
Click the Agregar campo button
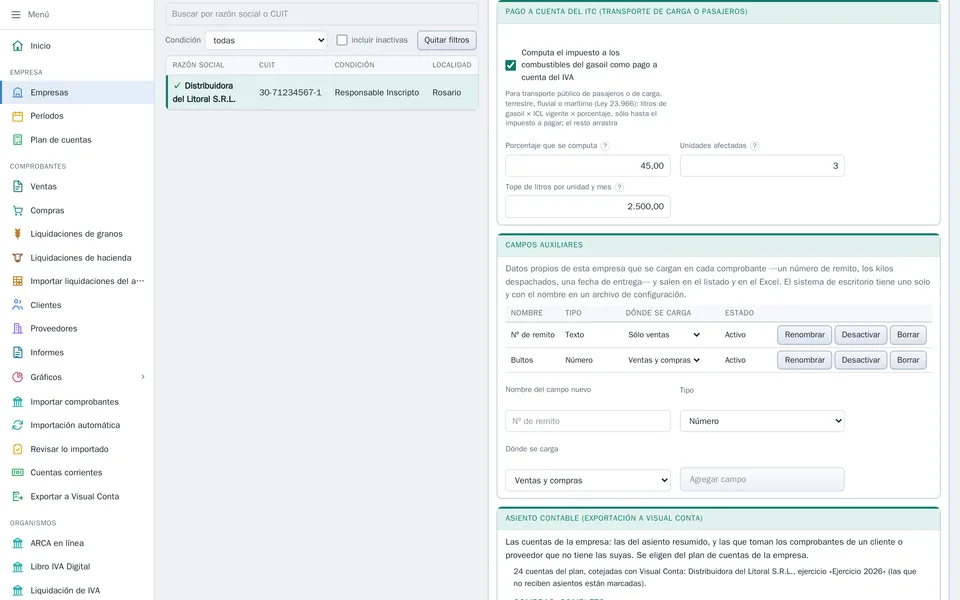(762, 479)
